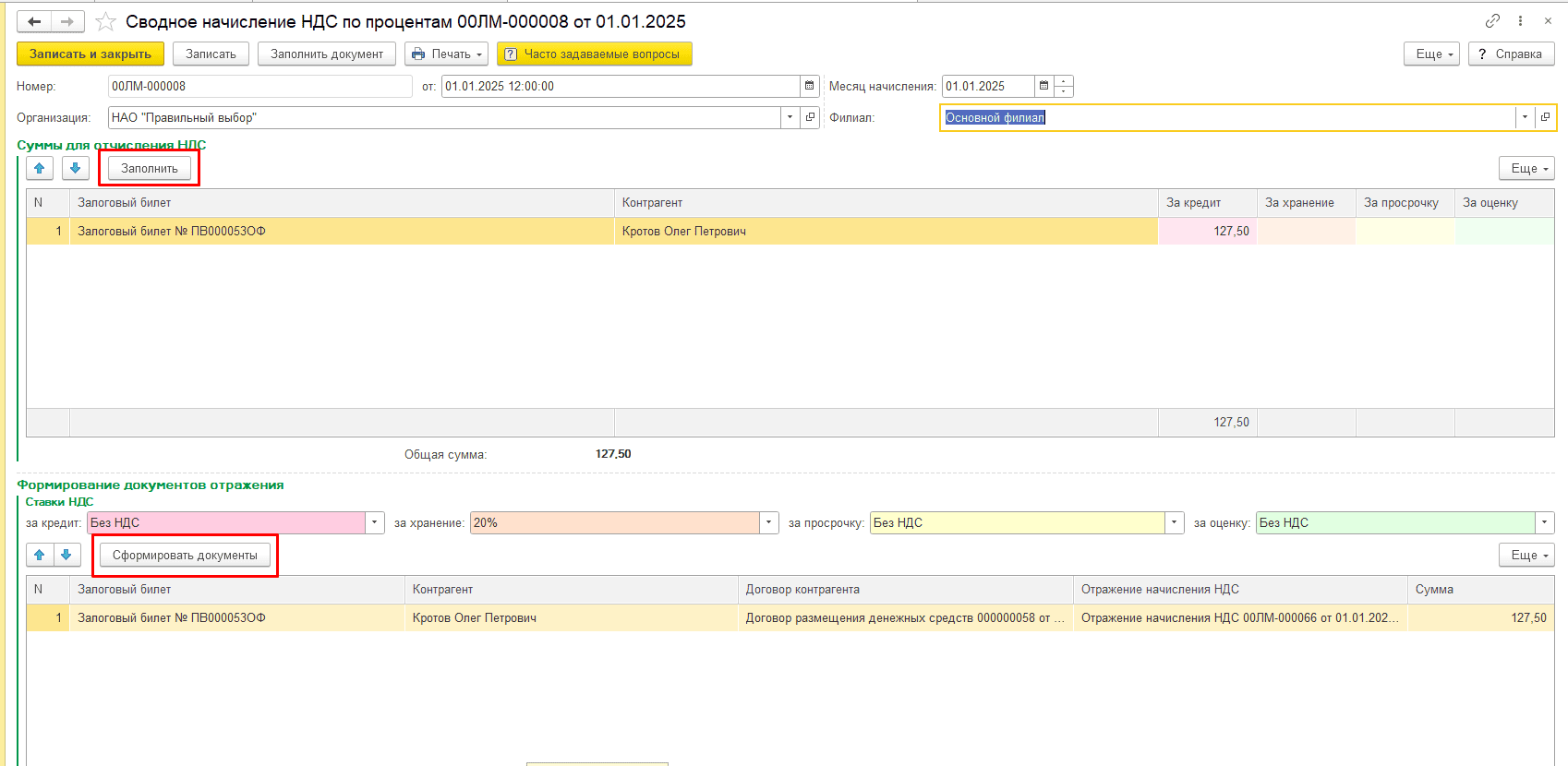Open the top Еще menu
This screenshot has width=1568, height=766.
1431,54
